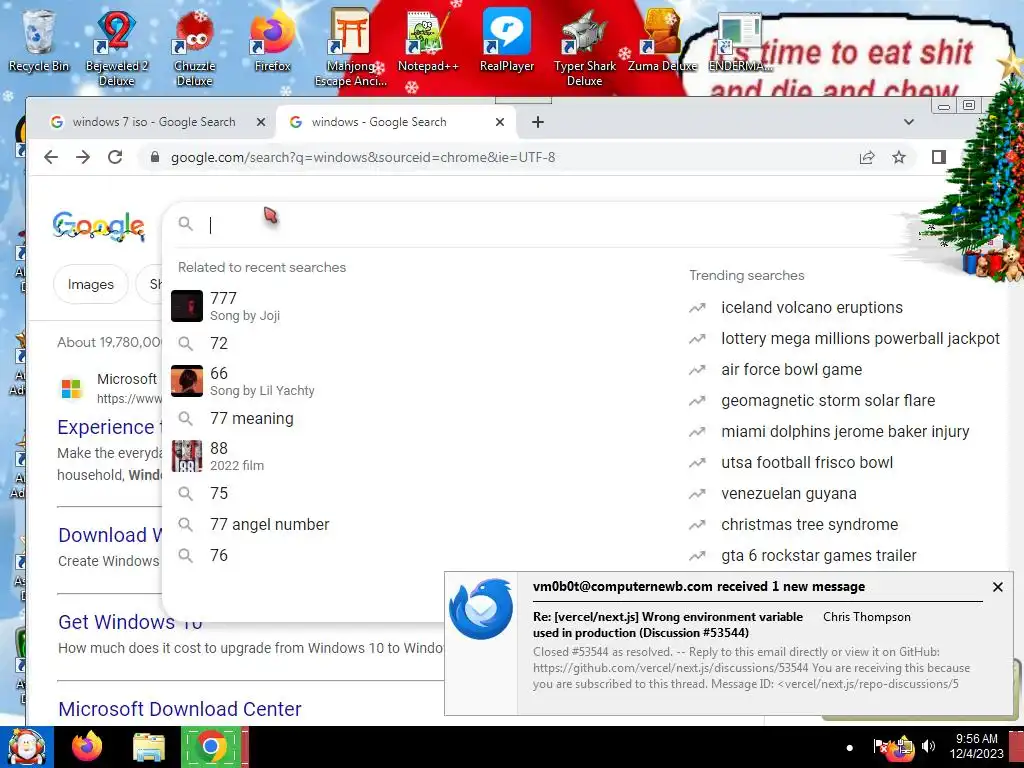Select search suggestion 75

pos(418,493)
